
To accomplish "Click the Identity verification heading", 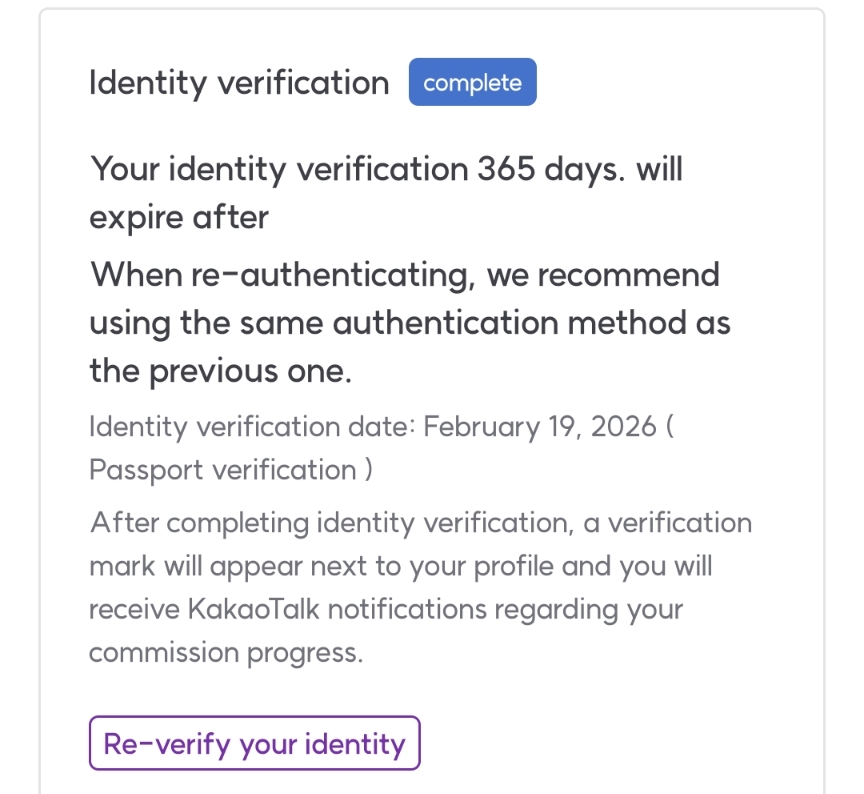I will (239, 83).
